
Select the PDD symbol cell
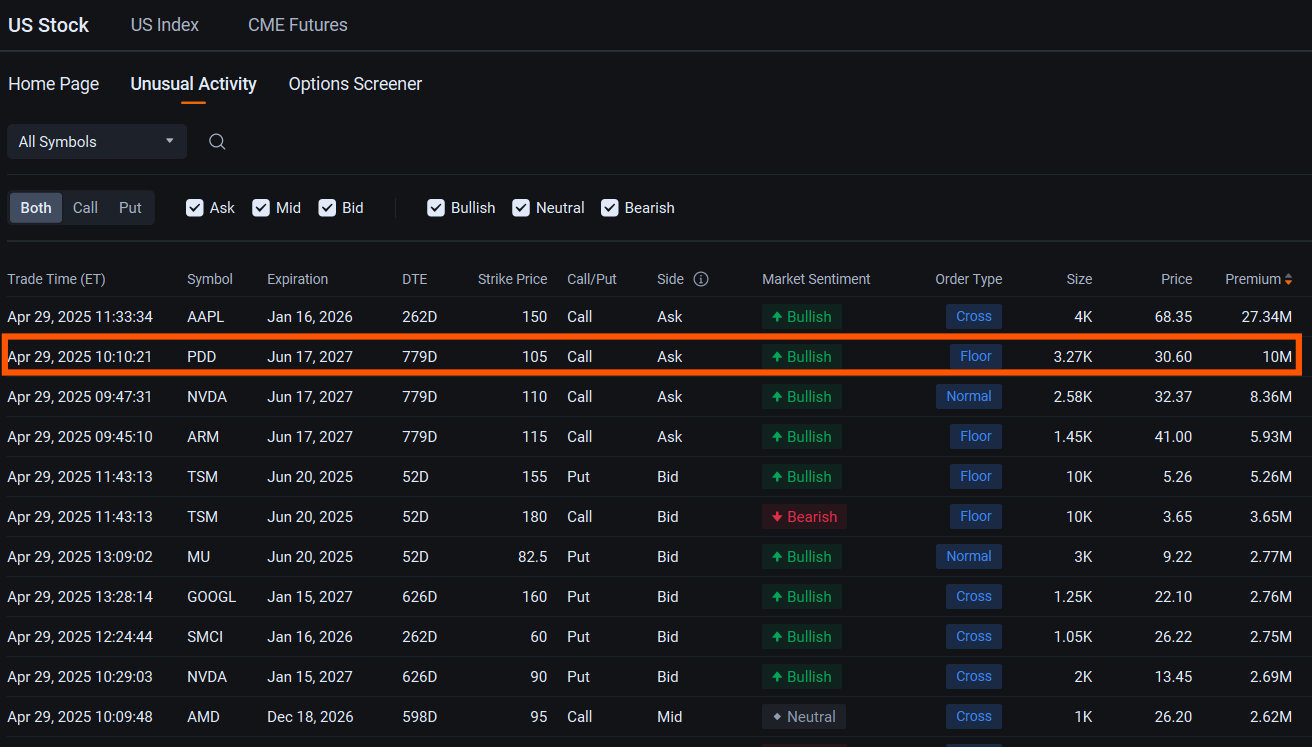click(201, 357)
